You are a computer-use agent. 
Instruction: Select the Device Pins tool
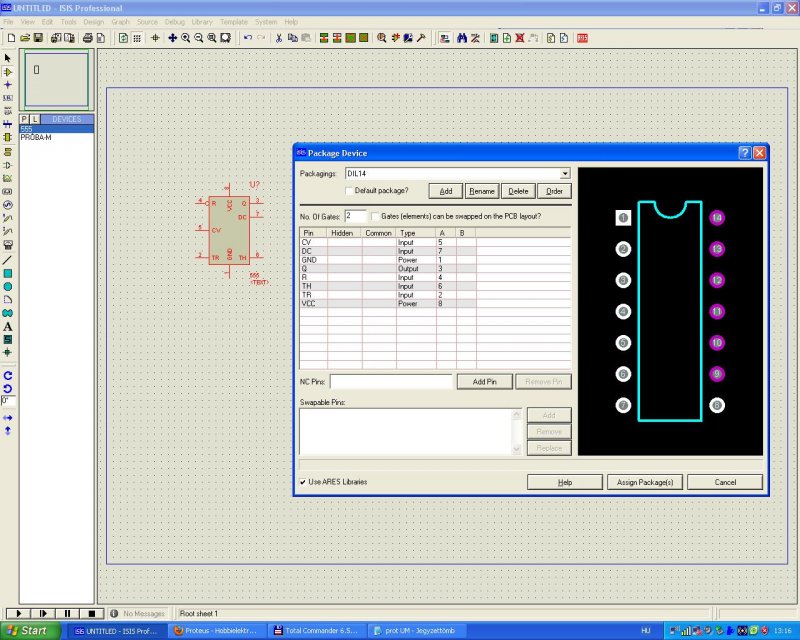click(8, 165)
